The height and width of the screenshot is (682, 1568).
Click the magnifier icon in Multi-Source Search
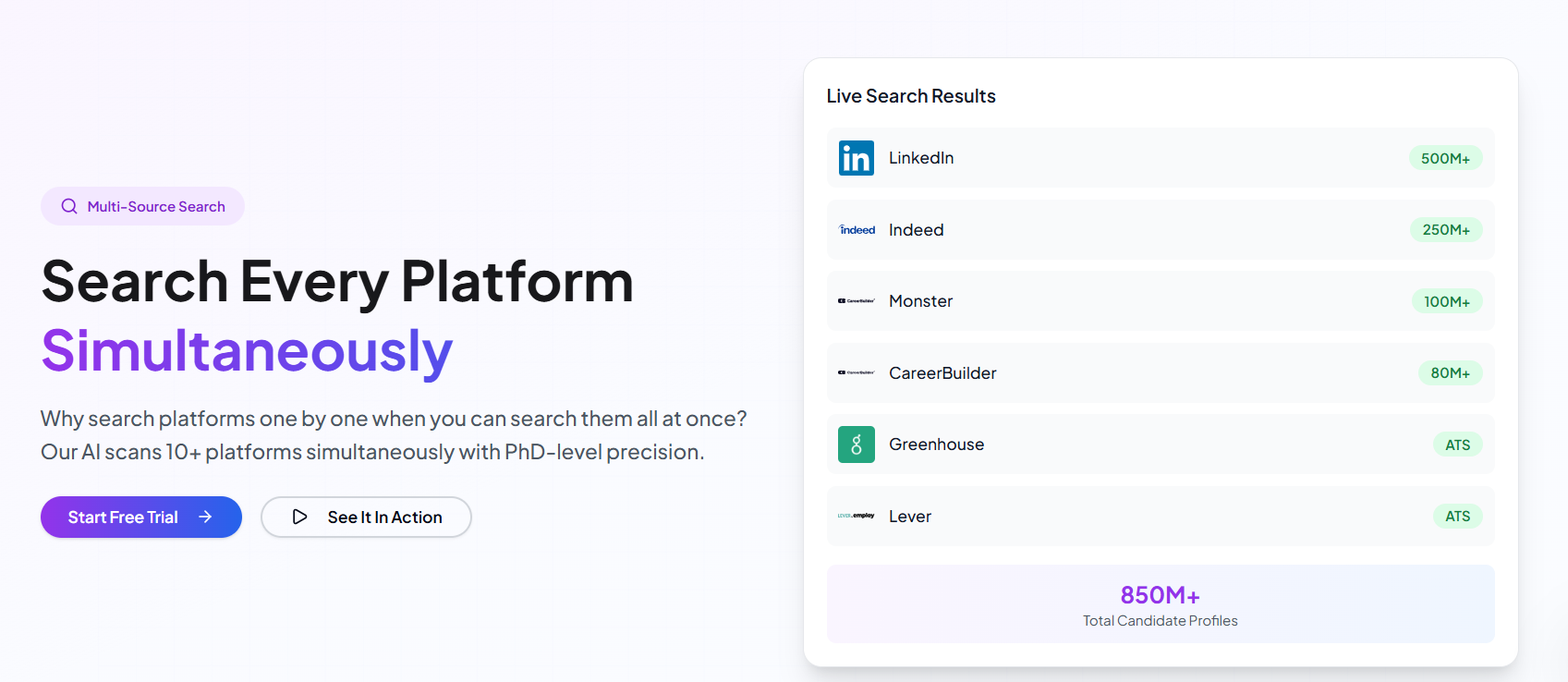point(69,206)
